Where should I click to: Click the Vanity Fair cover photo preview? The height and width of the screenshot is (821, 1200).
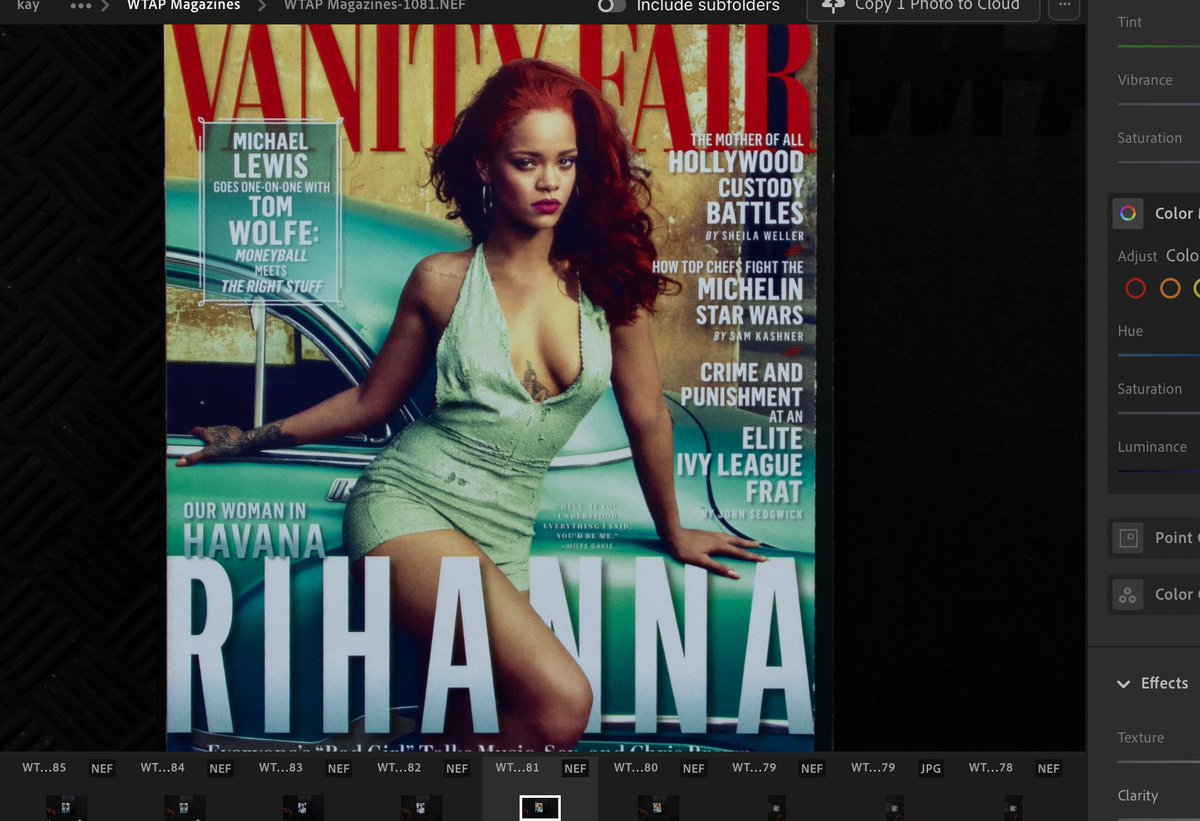(491, 388)
